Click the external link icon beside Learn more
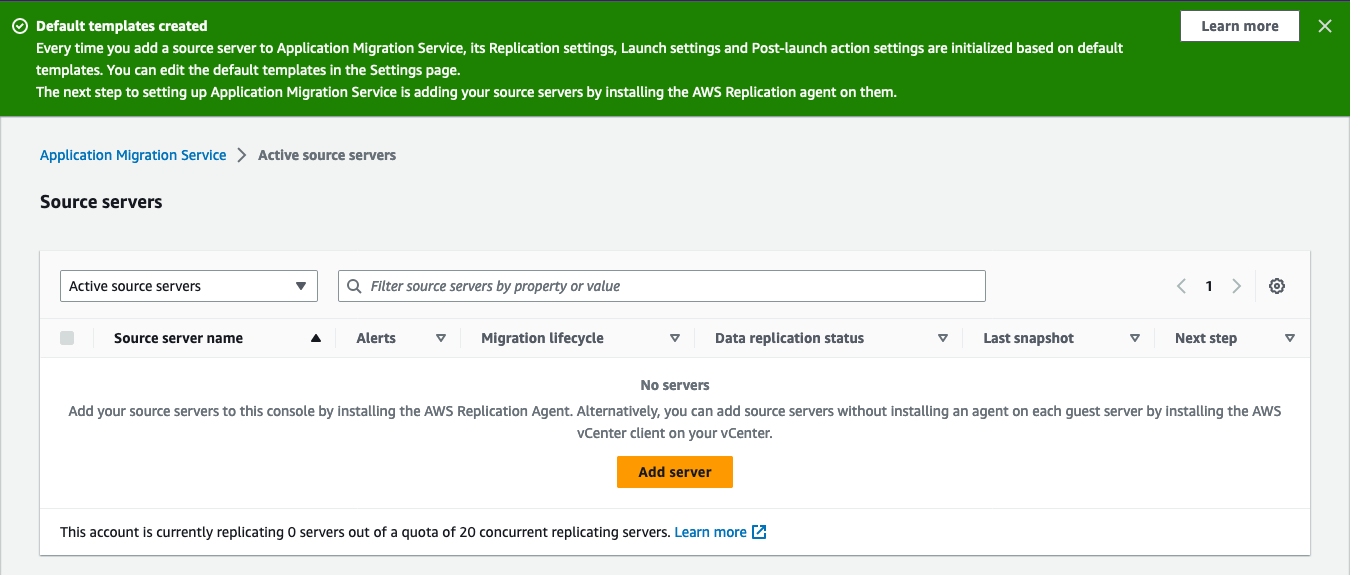1350x575 pixels. 759,532
